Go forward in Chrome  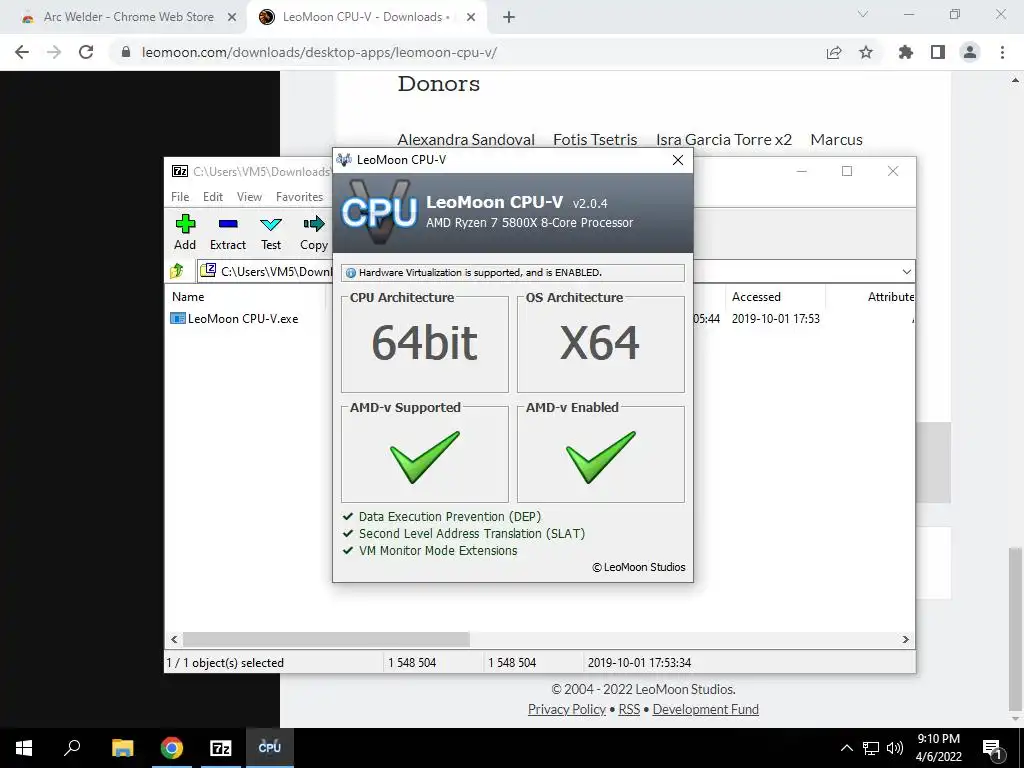tap(54, 52)
